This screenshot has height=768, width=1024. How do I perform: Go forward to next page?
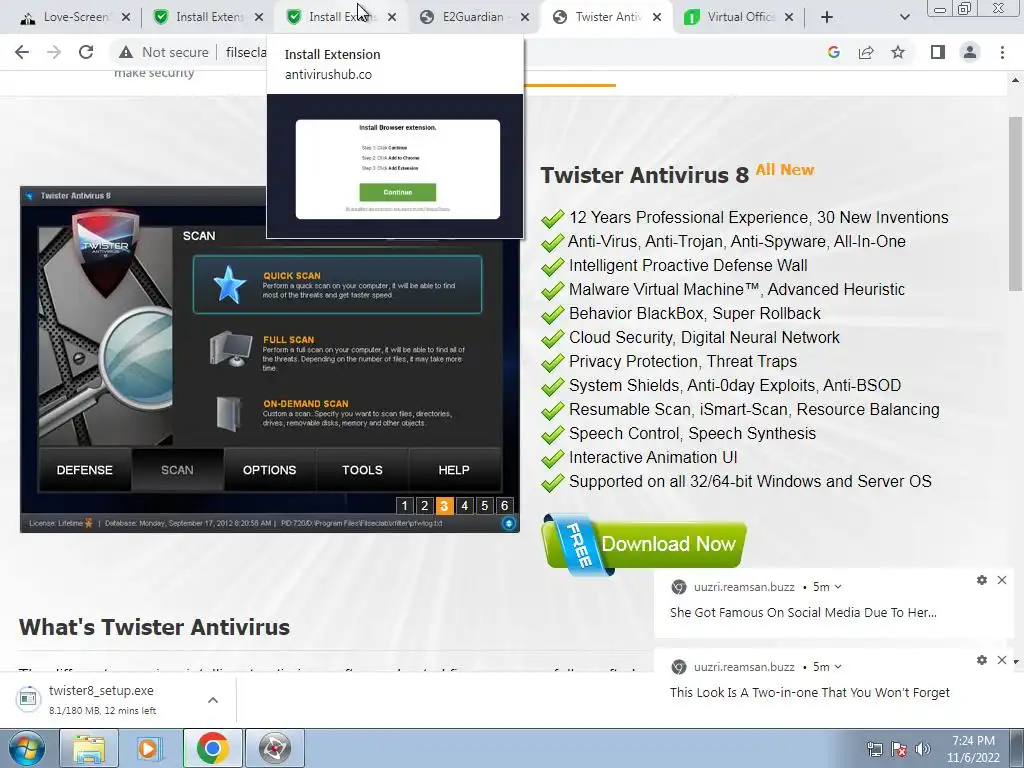click(x=54, y=52)
